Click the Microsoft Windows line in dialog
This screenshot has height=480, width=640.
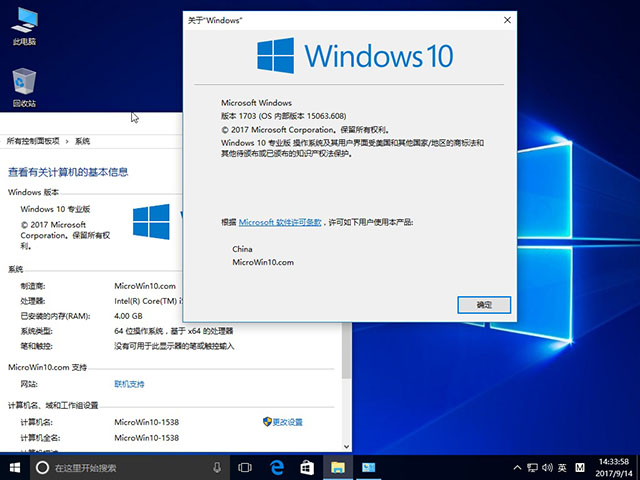(x=256, y=103)
